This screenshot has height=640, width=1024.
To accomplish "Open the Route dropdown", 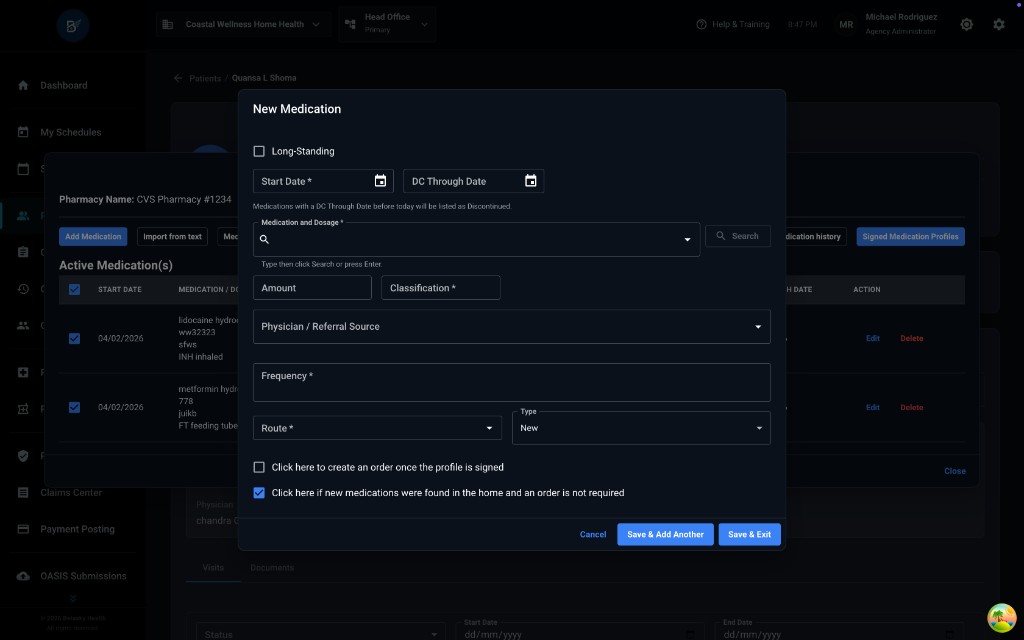I will point(377,428).
